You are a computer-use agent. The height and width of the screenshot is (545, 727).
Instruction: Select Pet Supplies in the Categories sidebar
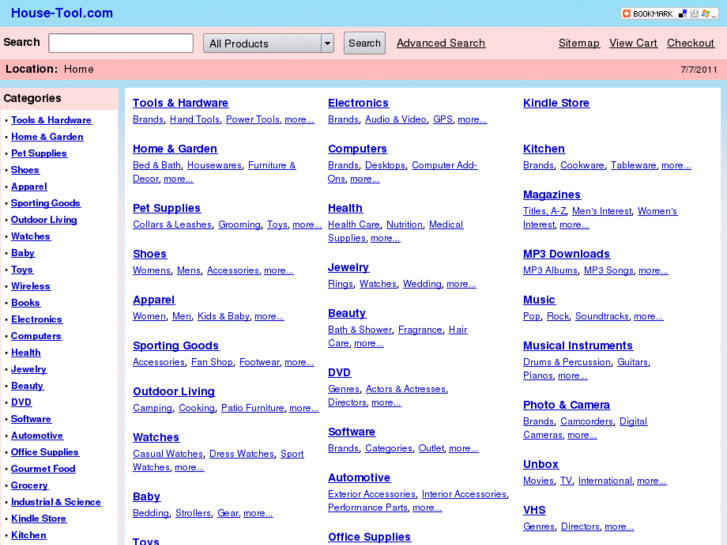click(x=39, y=154)
